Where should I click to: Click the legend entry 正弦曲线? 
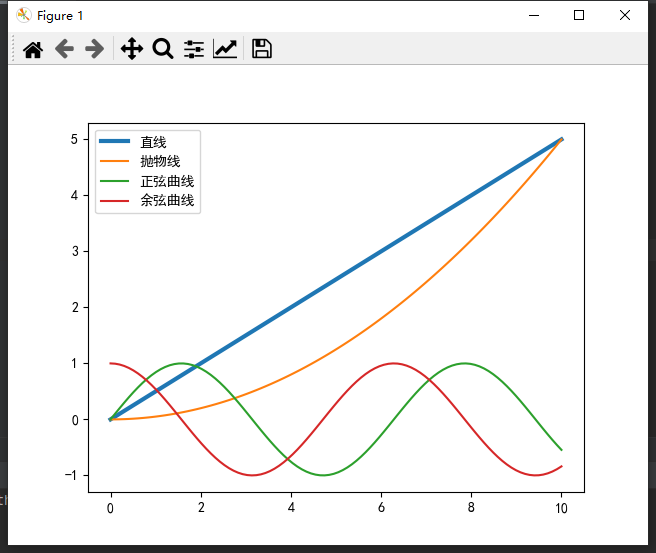pyautogui.click(x=167, y=181)
